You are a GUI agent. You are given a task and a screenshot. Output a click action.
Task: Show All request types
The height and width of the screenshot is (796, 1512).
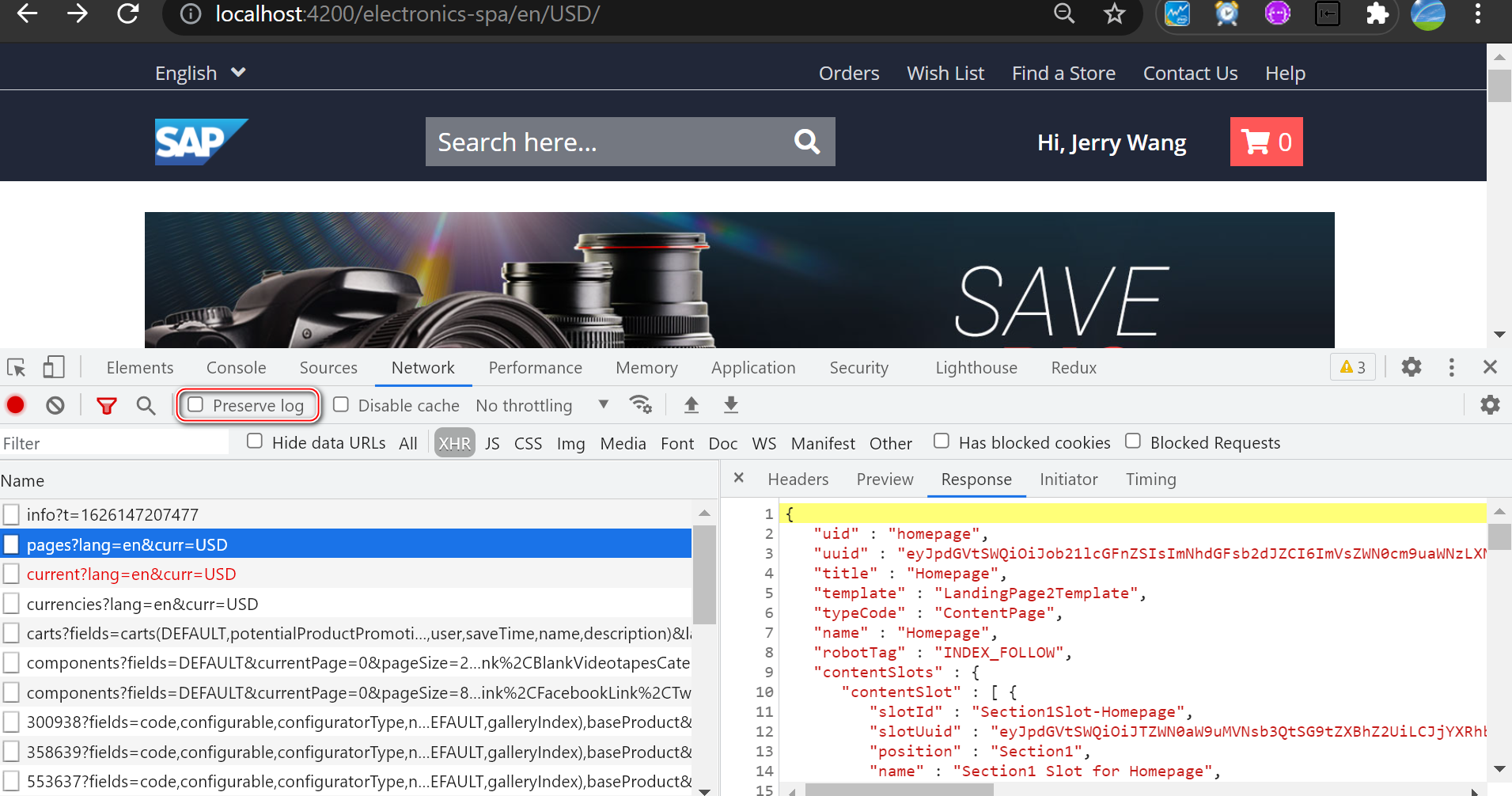(408, 443)
